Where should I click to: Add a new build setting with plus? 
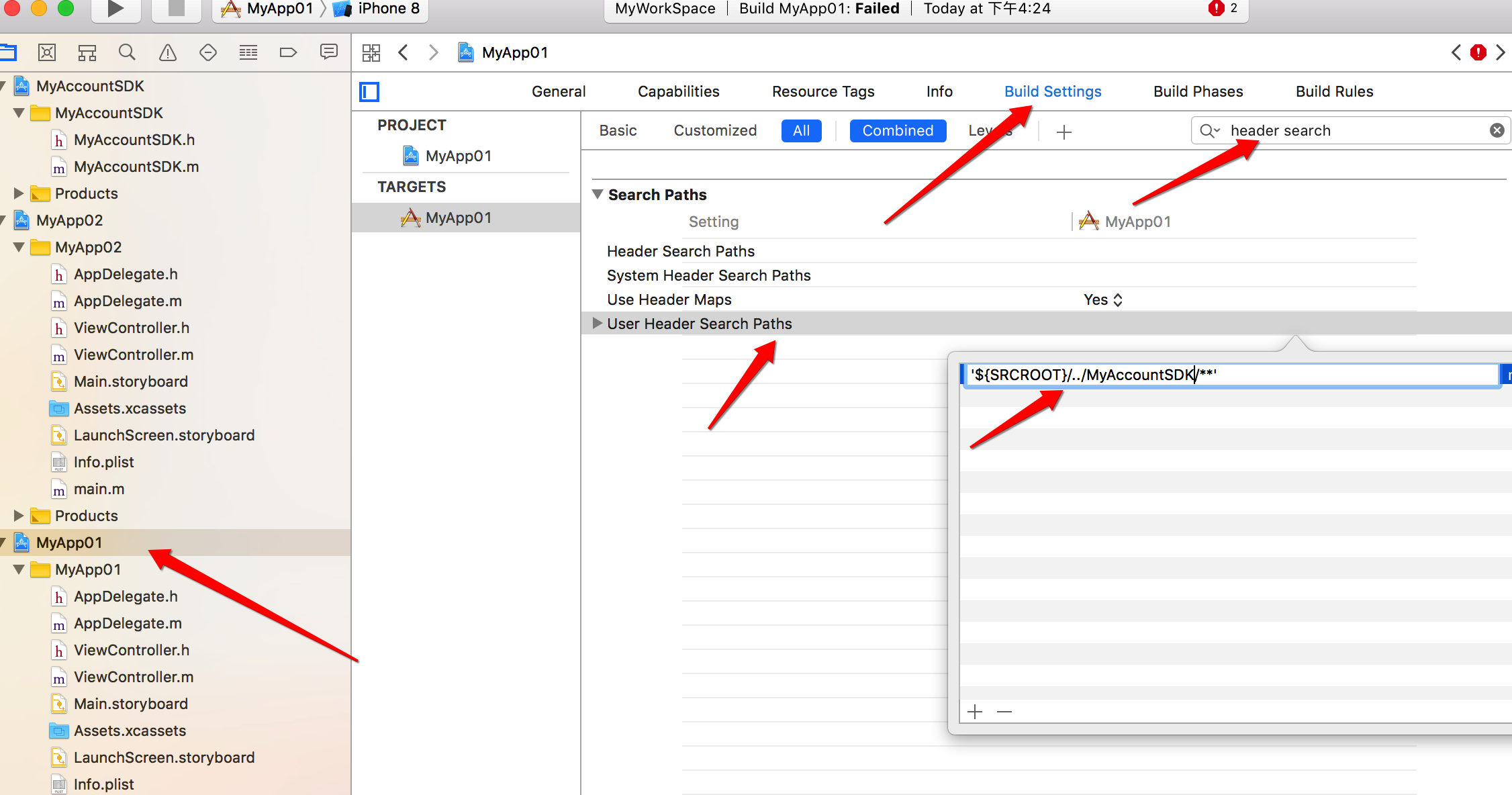click(1064, 132)
